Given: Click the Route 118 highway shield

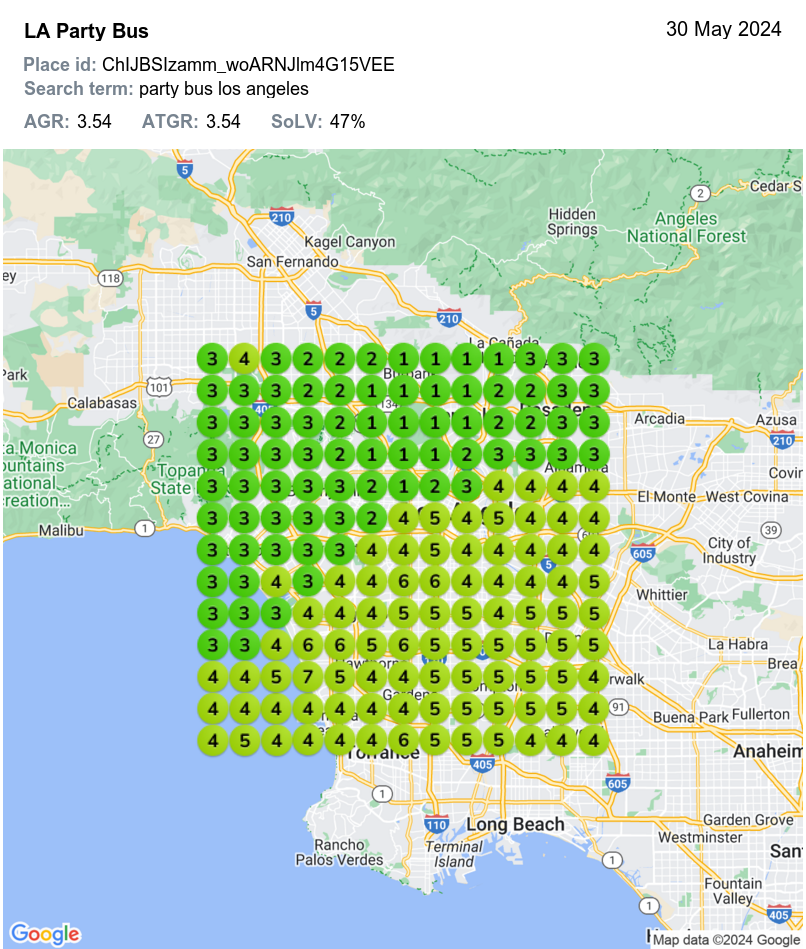Looking at the screenshot, I should [x=110, y=278].
